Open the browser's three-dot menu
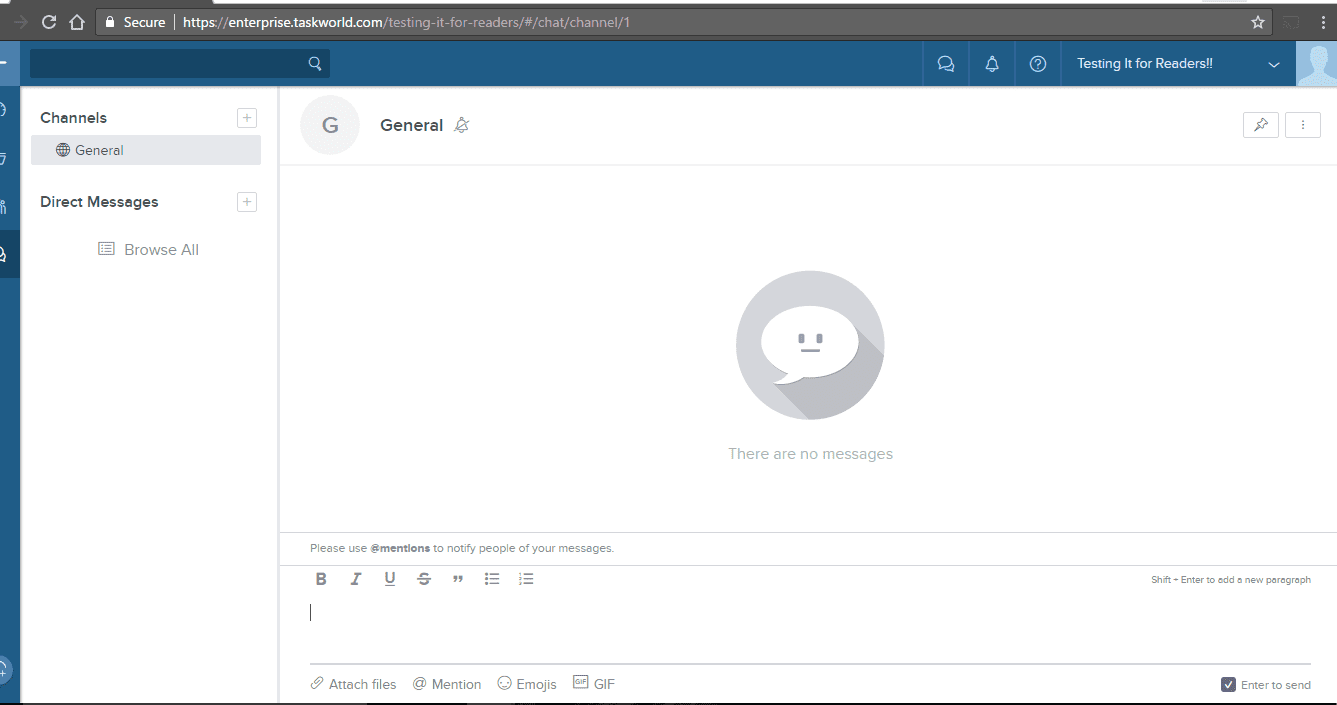This screenshot has width=1337, height=705. coord(1324,21)
